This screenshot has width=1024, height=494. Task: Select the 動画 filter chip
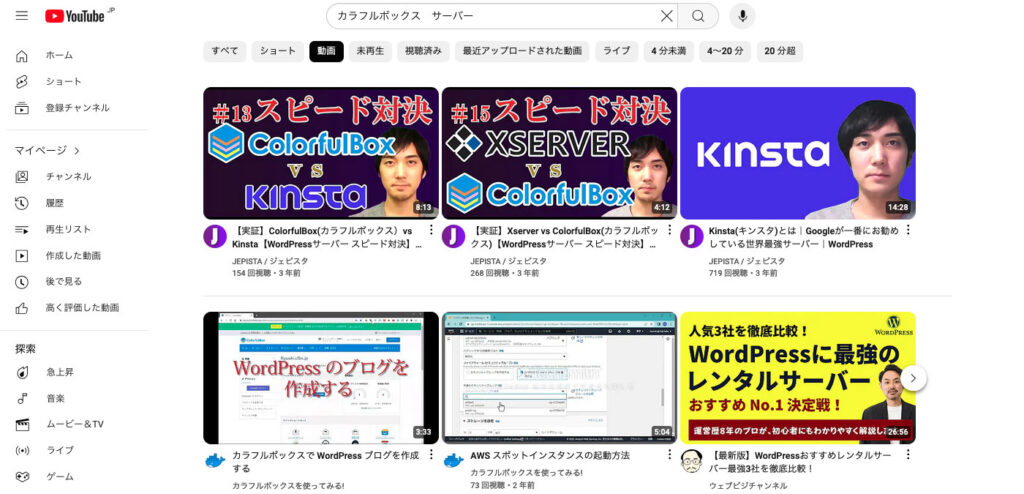326,51
